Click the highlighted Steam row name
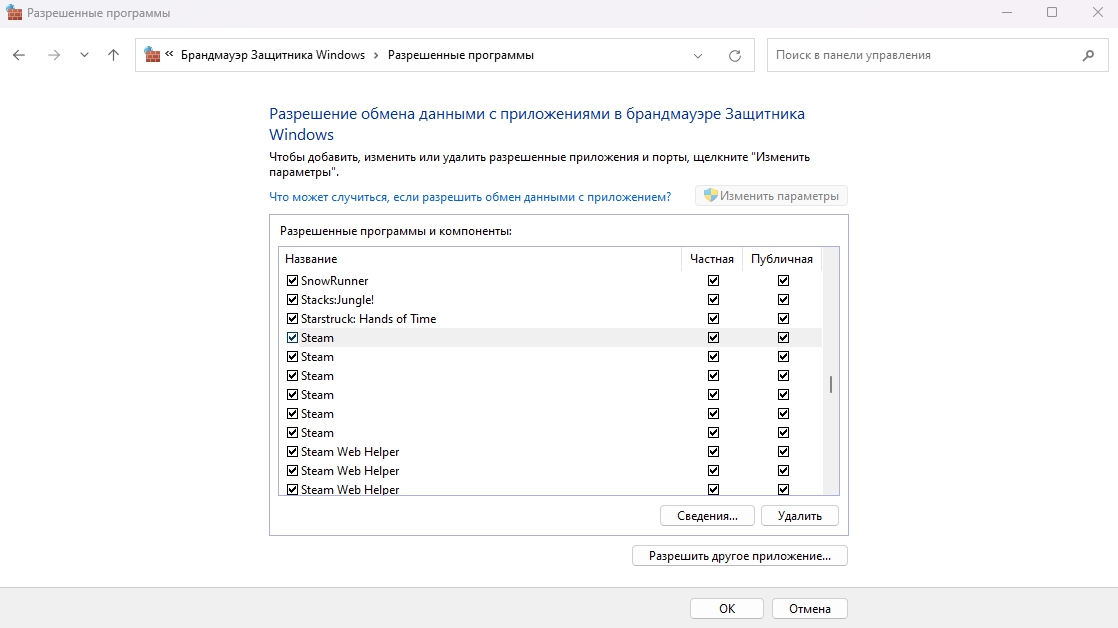 coord(317,338)
